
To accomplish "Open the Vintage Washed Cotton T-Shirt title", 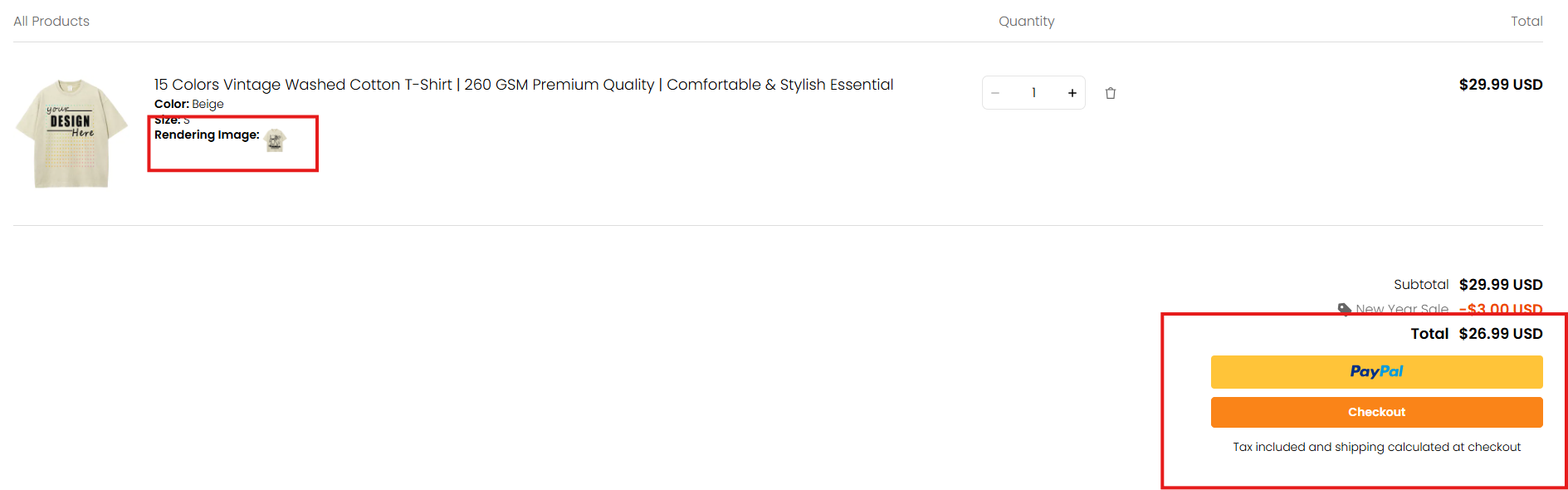I will [524, 85].
